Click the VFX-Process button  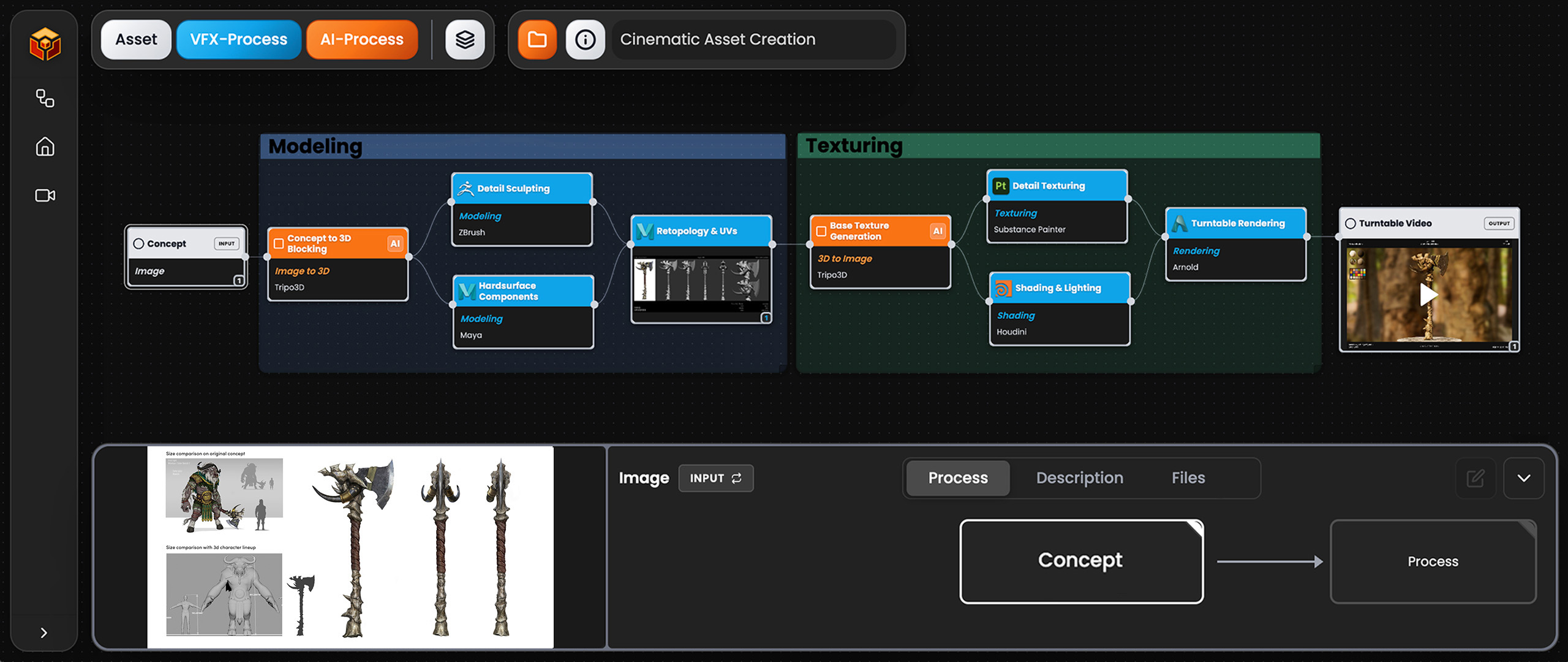(238, 40)
